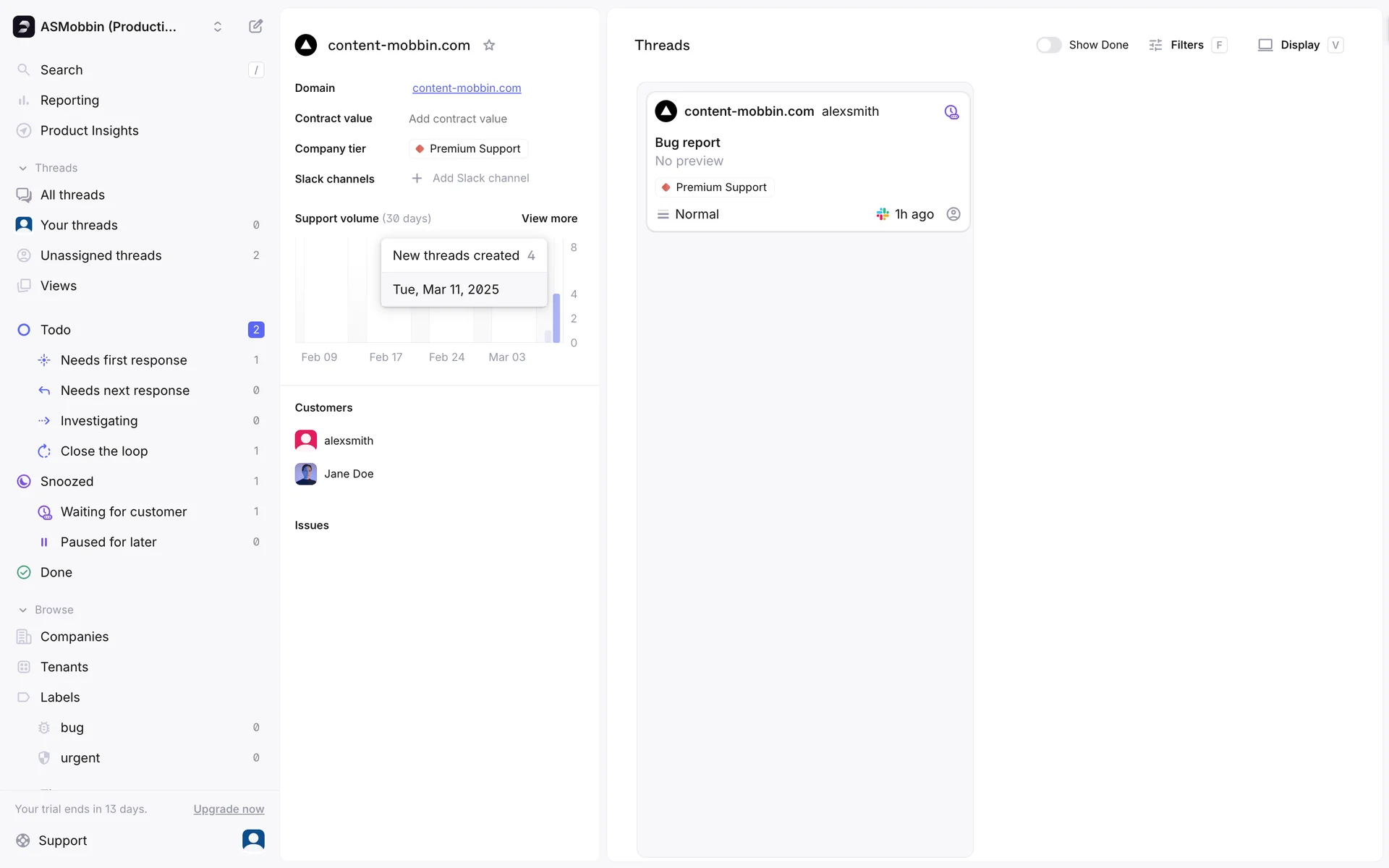This screenshot has width=1389, height=868.
Task: Select Needs first response in sidebar
Action: (x=124, y=360)
